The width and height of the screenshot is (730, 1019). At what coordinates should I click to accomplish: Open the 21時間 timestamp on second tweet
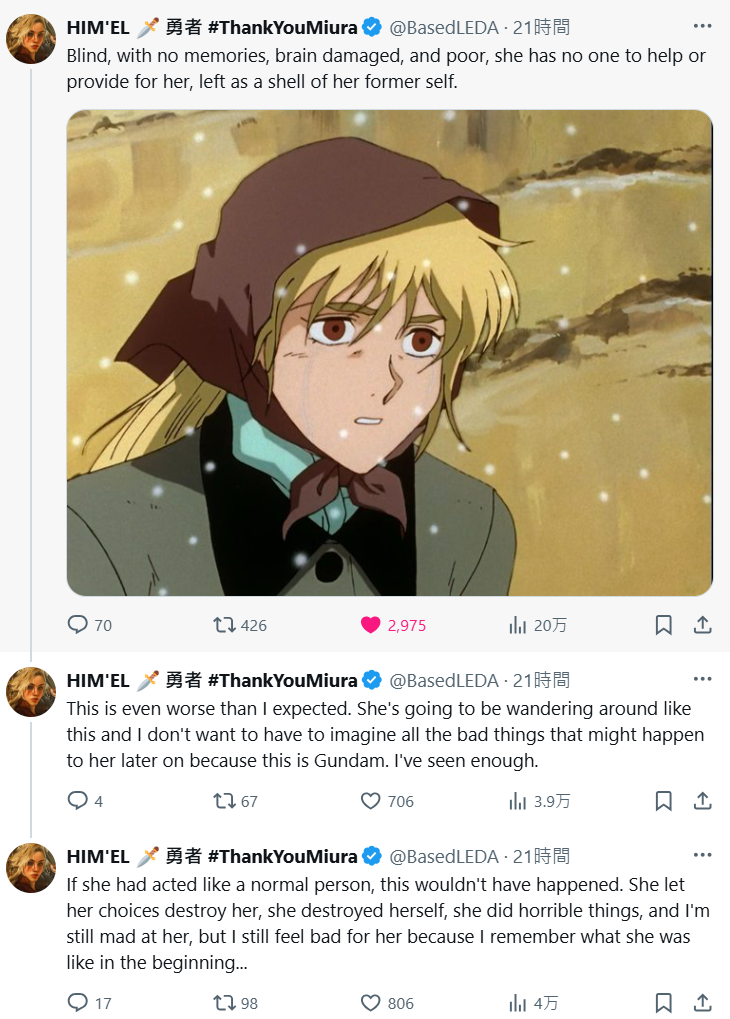(541, 681)
